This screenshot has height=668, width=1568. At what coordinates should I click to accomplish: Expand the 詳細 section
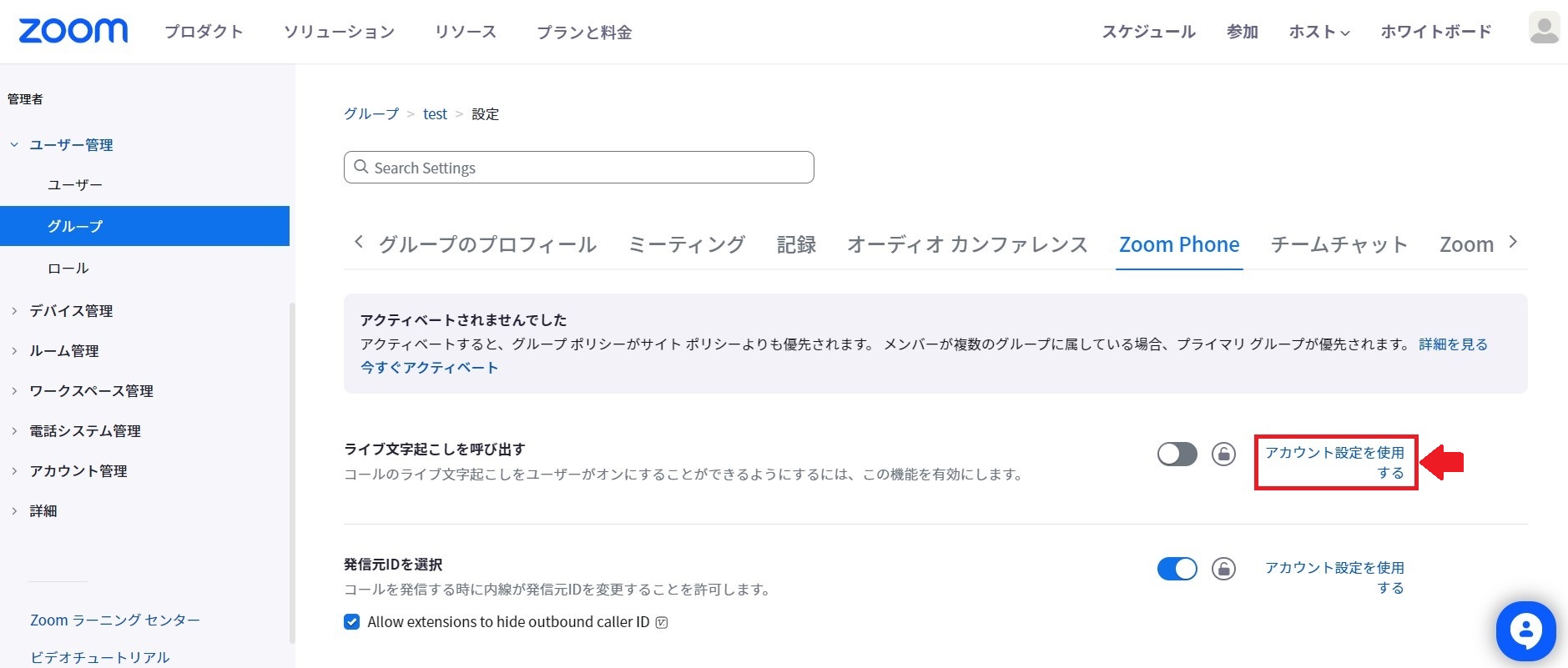click(14, 511)
